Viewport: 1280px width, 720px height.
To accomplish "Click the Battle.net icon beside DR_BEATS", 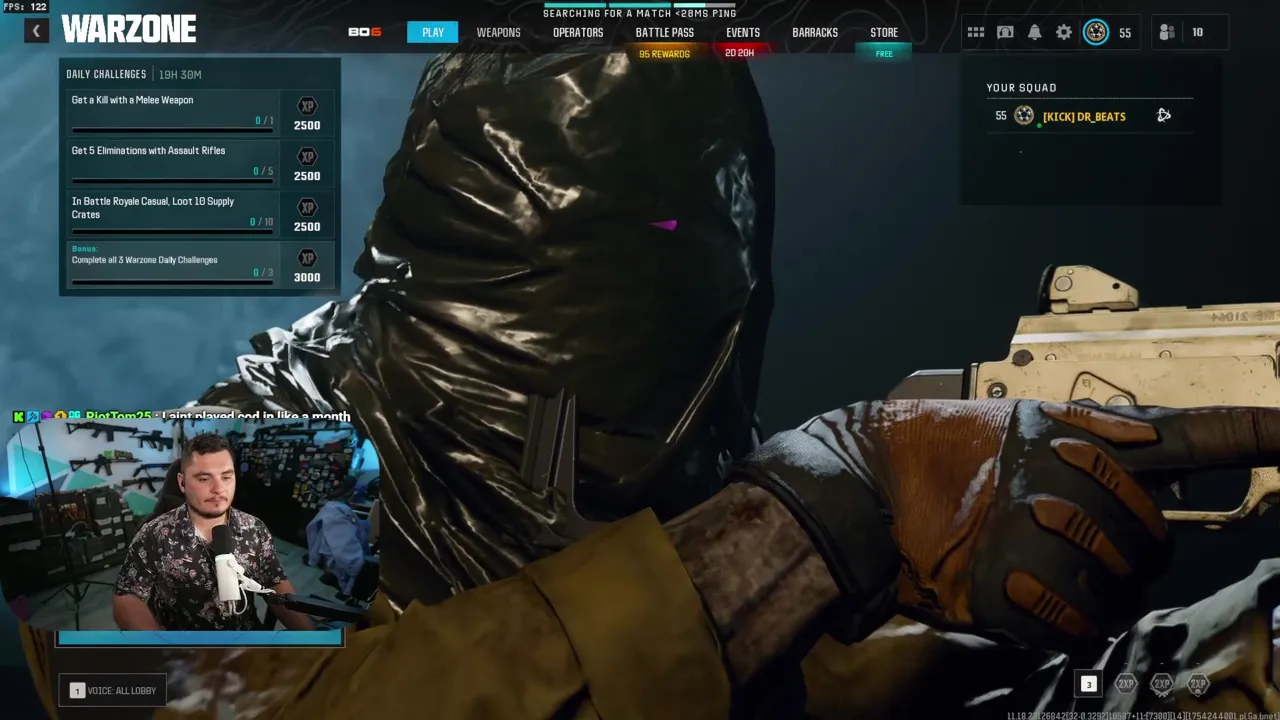I will pyautogui.click(x=1164, y=115).
